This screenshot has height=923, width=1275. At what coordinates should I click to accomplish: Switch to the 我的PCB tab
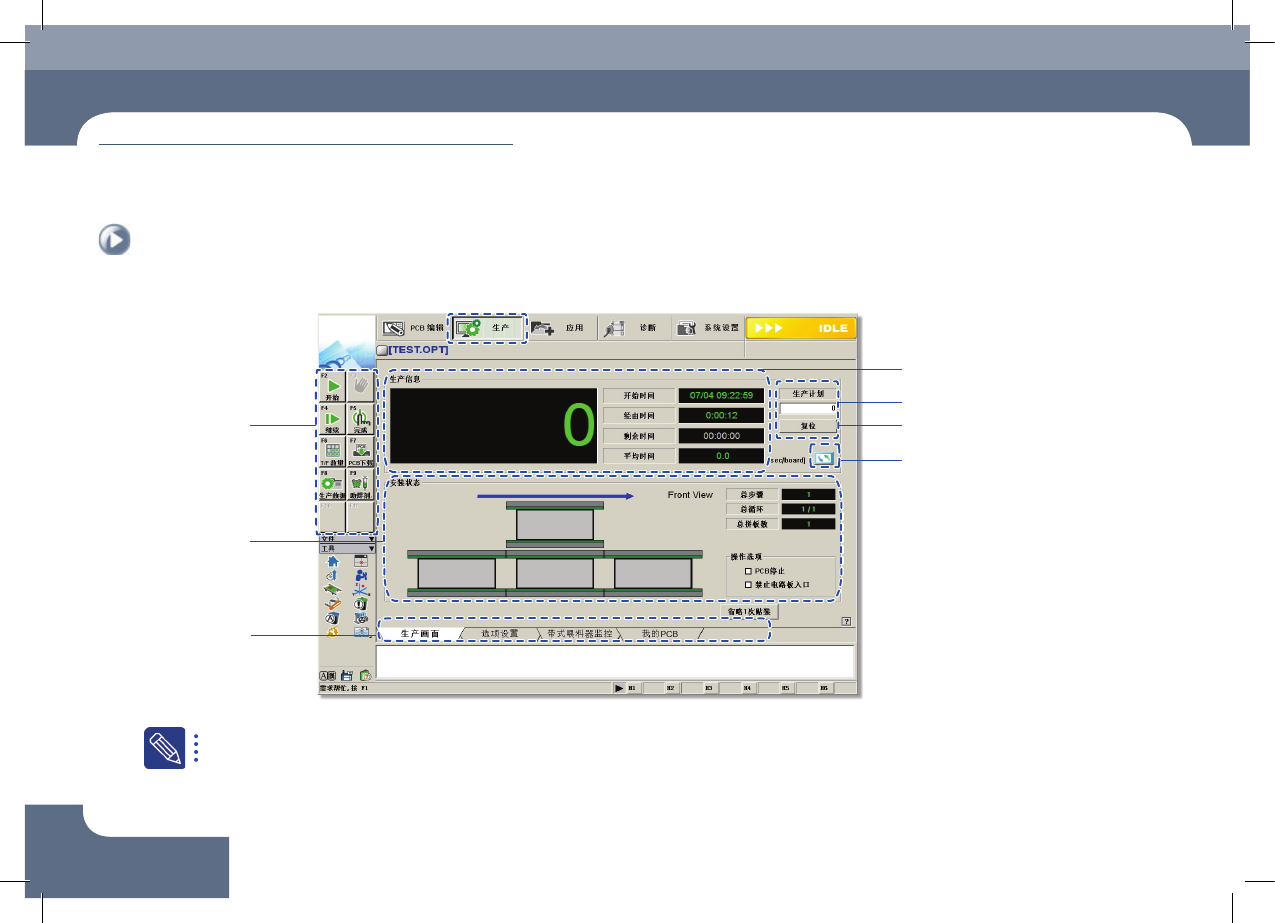[x=660, y=634]
